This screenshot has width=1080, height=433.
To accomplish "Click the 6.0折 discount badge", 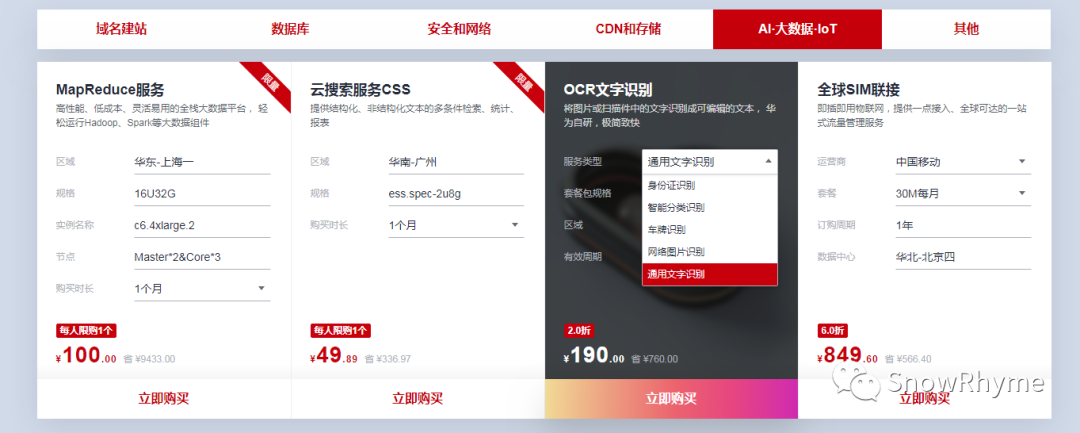I will tap(833, 330).
